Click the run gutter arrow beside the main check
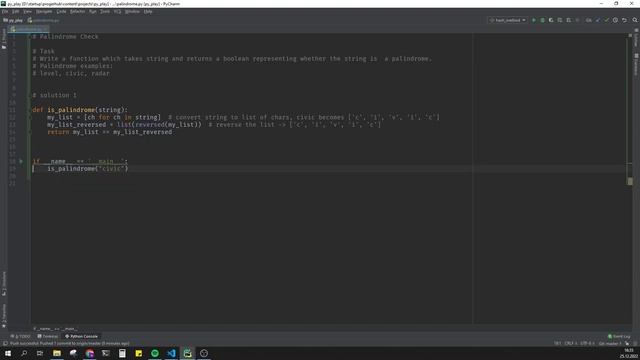This screenshot has height=360, width=640. click(x=21, y=161)
